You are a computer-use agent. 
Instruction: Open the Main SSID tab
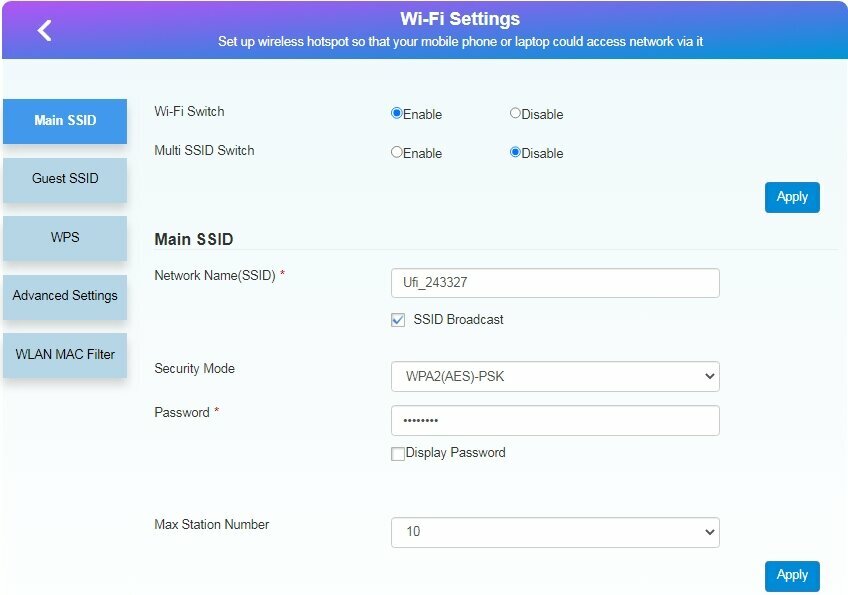point(65,121)
